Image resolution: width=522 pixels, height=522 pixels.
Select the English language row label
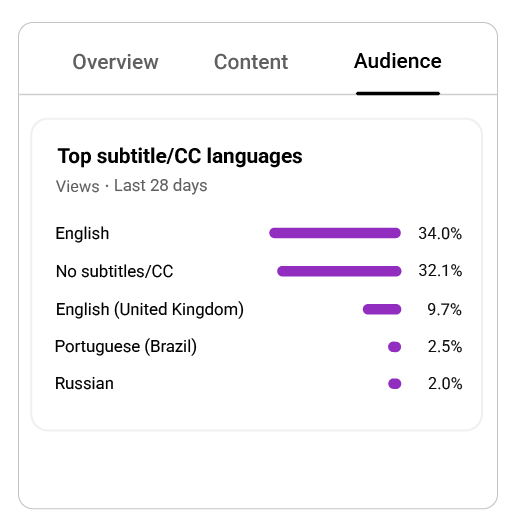point(82,233)
